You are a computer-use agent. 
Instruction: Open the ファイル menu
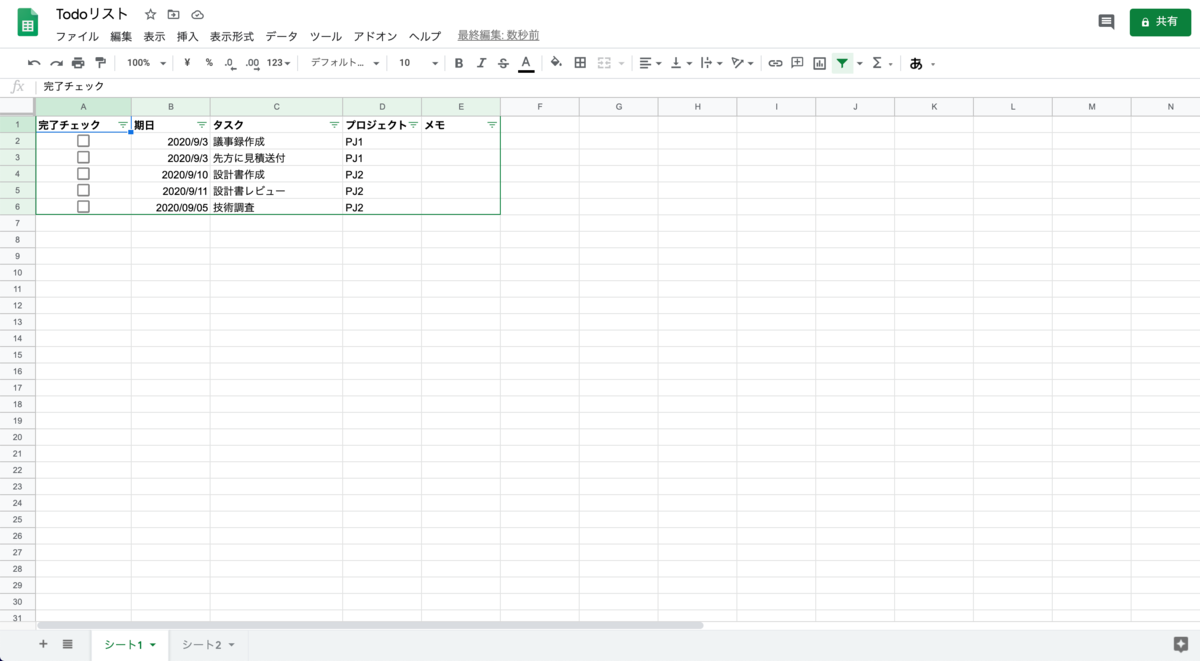click(x=77, y=36)
